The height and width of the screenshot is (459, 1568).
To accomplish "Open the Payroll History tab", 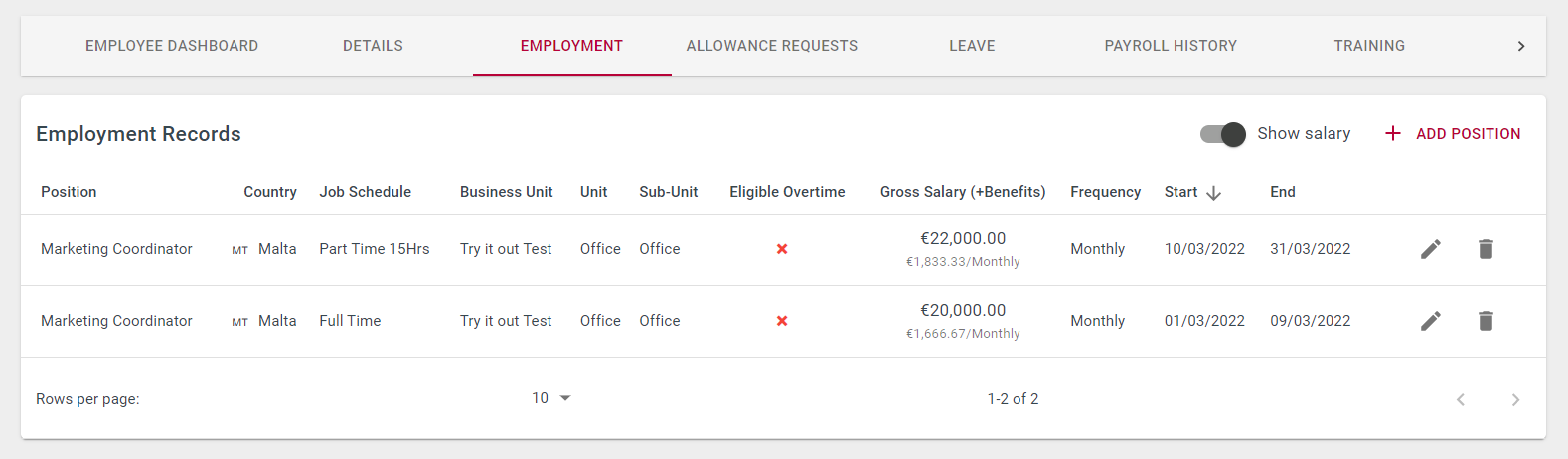I will [1171, 46].
